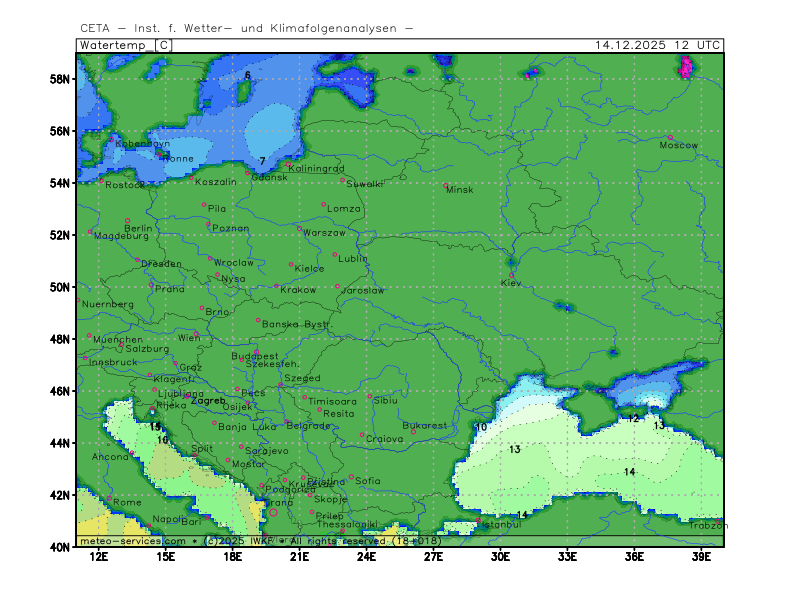Click the temperature value 12 near Crimea
Viewport: 800px width, 600px height.
[x=632, y=418]
